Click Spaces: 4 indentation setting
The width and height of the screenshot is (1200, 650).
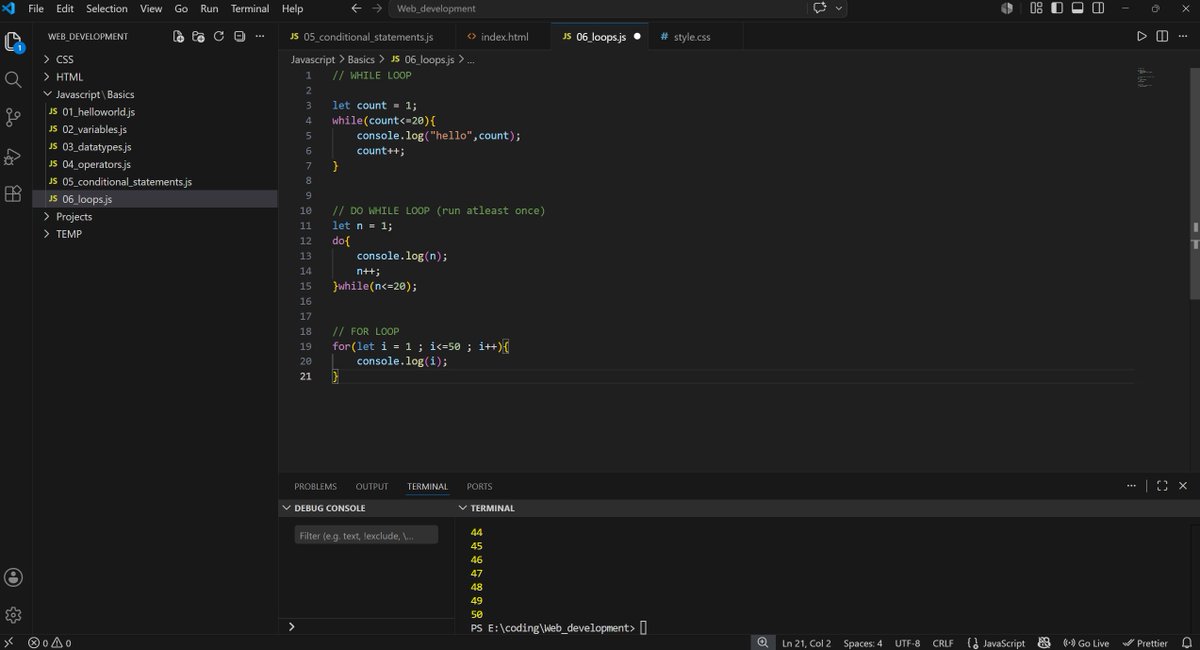click(x=863, y=643)
